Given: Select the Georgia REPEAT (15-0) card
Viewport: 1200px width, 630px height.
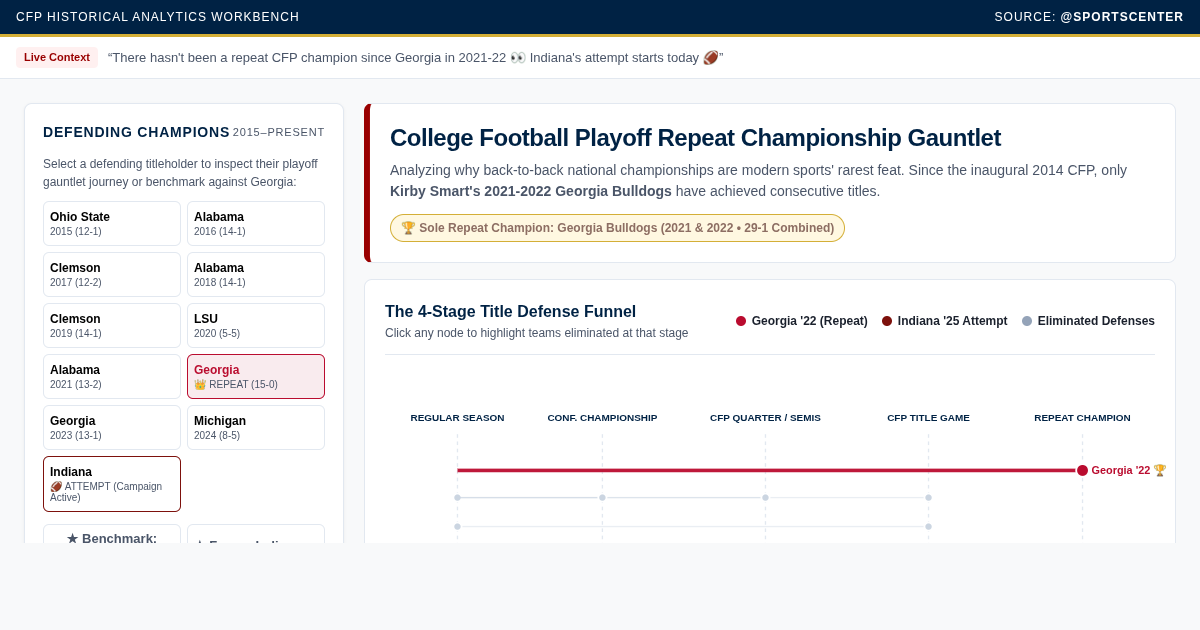Looking at the screenshot, I should click(x=256, y=376).
